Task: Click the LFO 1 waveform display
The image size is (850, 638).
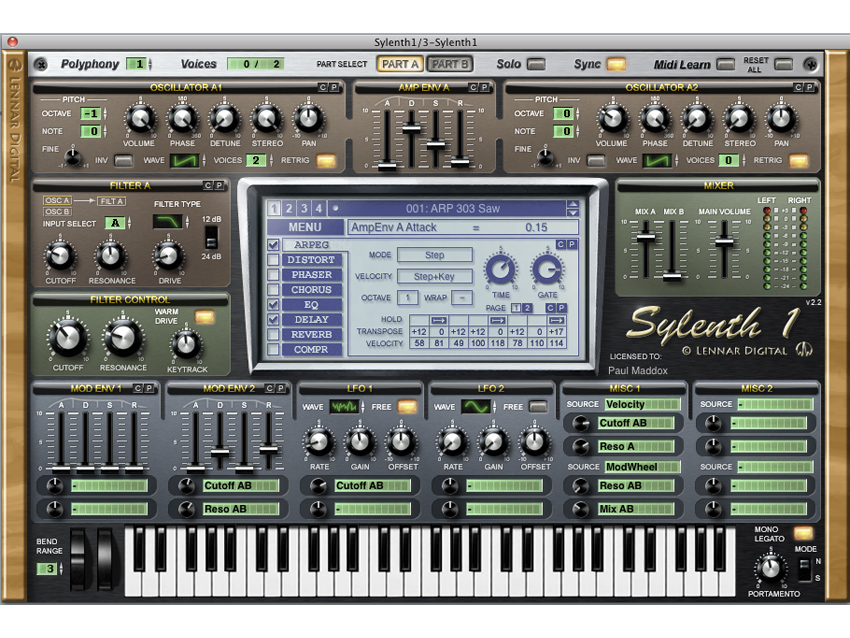Action: point(344,407)
